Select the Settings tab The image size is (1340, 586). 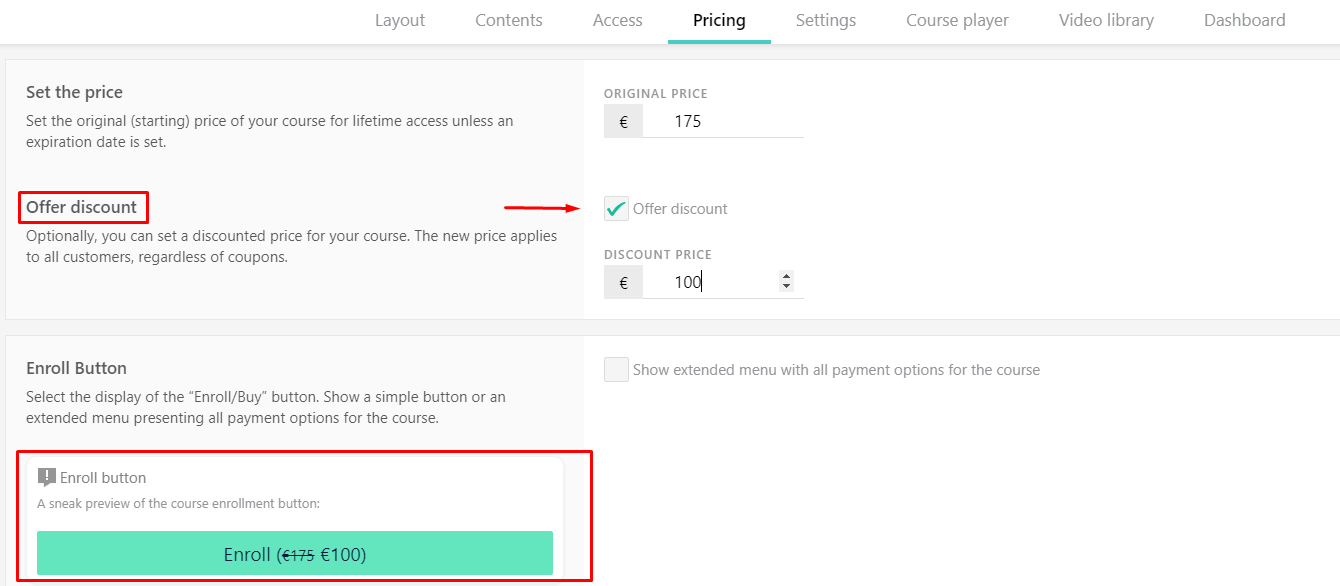tap(826, 20)
